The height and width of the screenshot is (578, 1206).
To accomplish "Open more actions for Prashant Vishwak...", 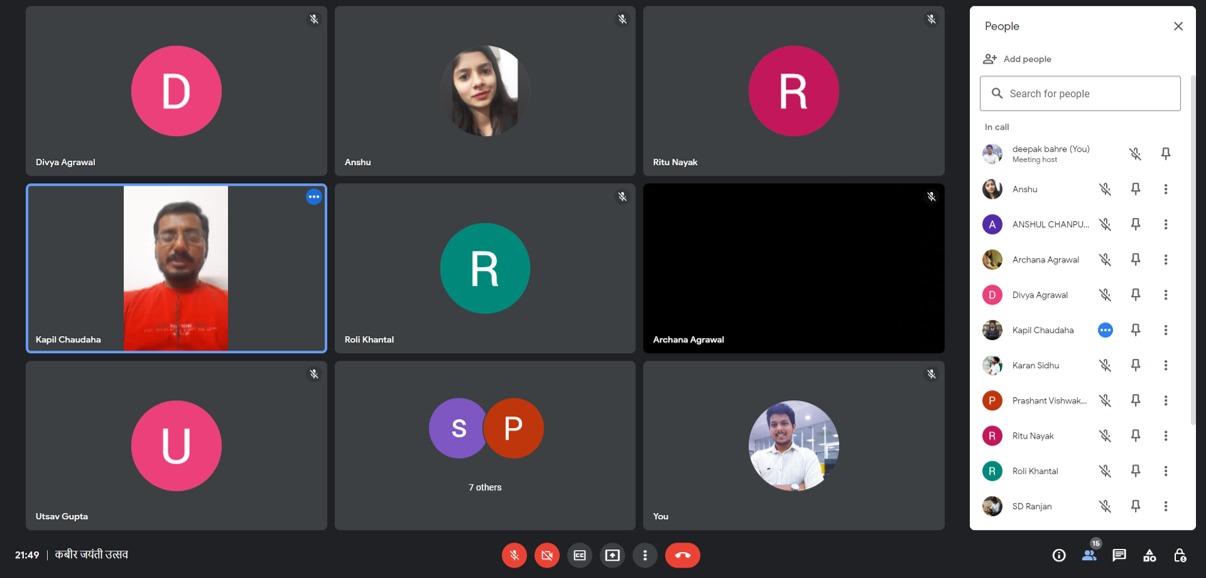I will pyautogui.click(x=1166, y=400).
